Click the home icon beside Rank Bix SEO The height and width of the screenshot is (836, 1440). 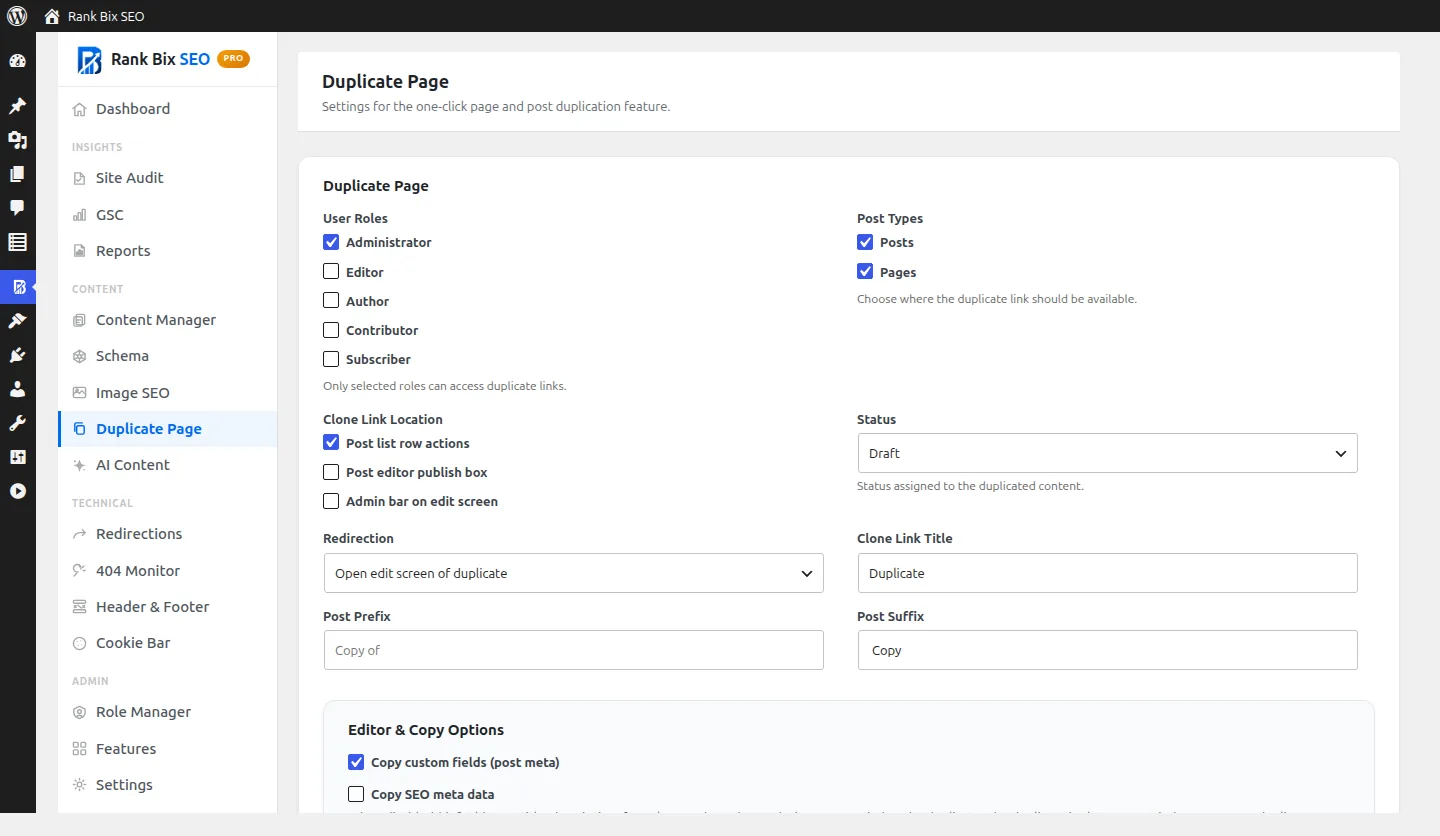click(52, 17)
